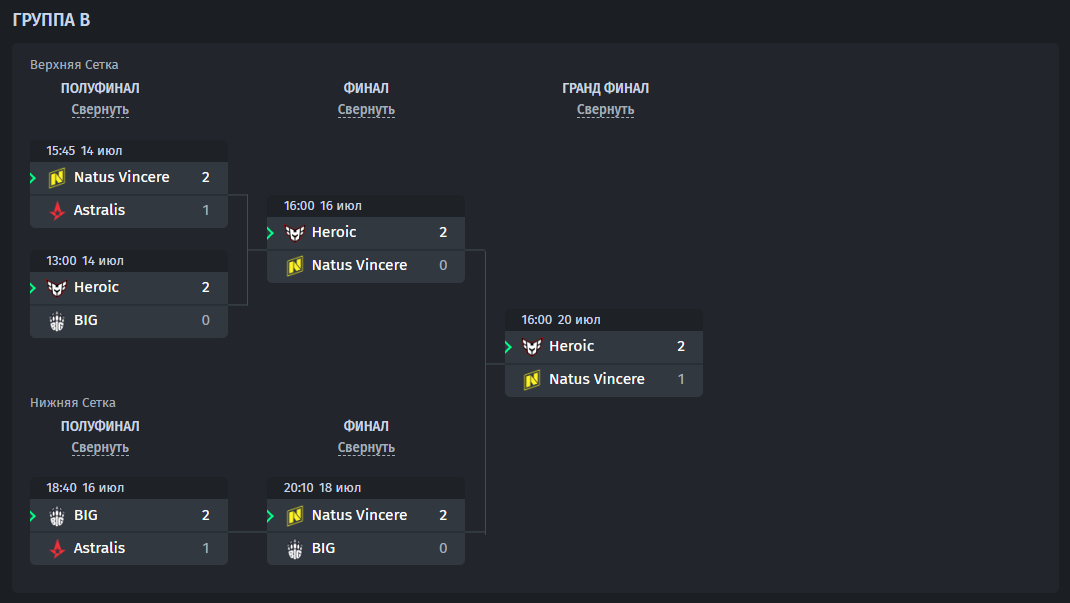
Task: Select Natus Vincere row in upper final
Action: coord(366,266)
